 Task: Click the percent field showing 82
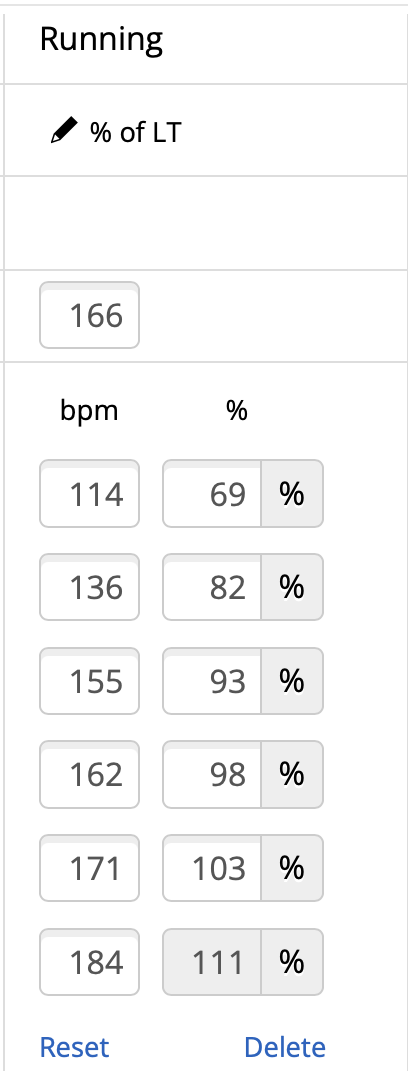(212, 587)
